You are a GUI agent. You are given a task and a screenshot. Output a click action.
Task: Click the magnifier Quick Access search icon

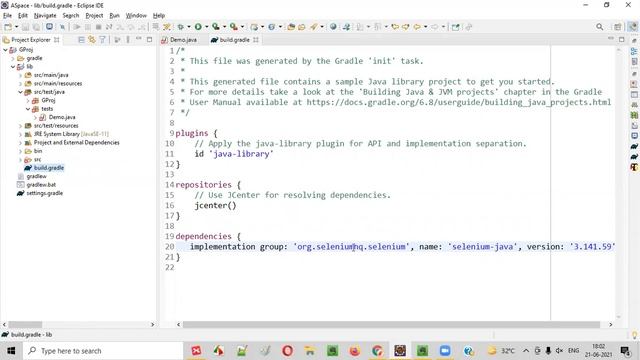click(x=599, y=27)
